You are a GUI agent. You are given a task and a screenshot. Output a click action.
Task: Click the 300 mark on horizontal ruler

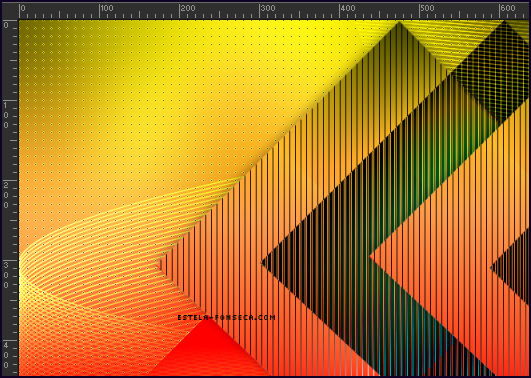tap(268, 8)
